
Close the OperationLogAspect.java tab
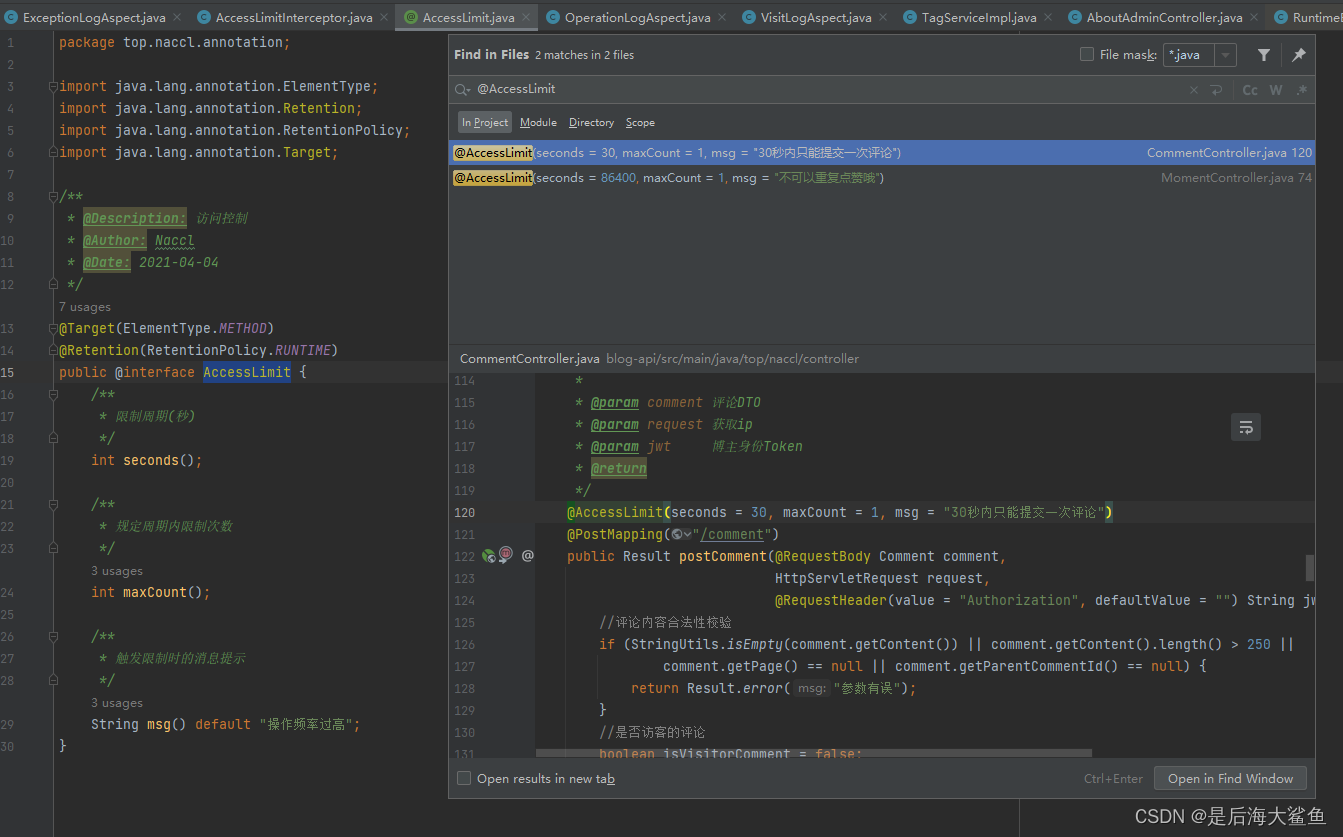click(x=722, y=18)
